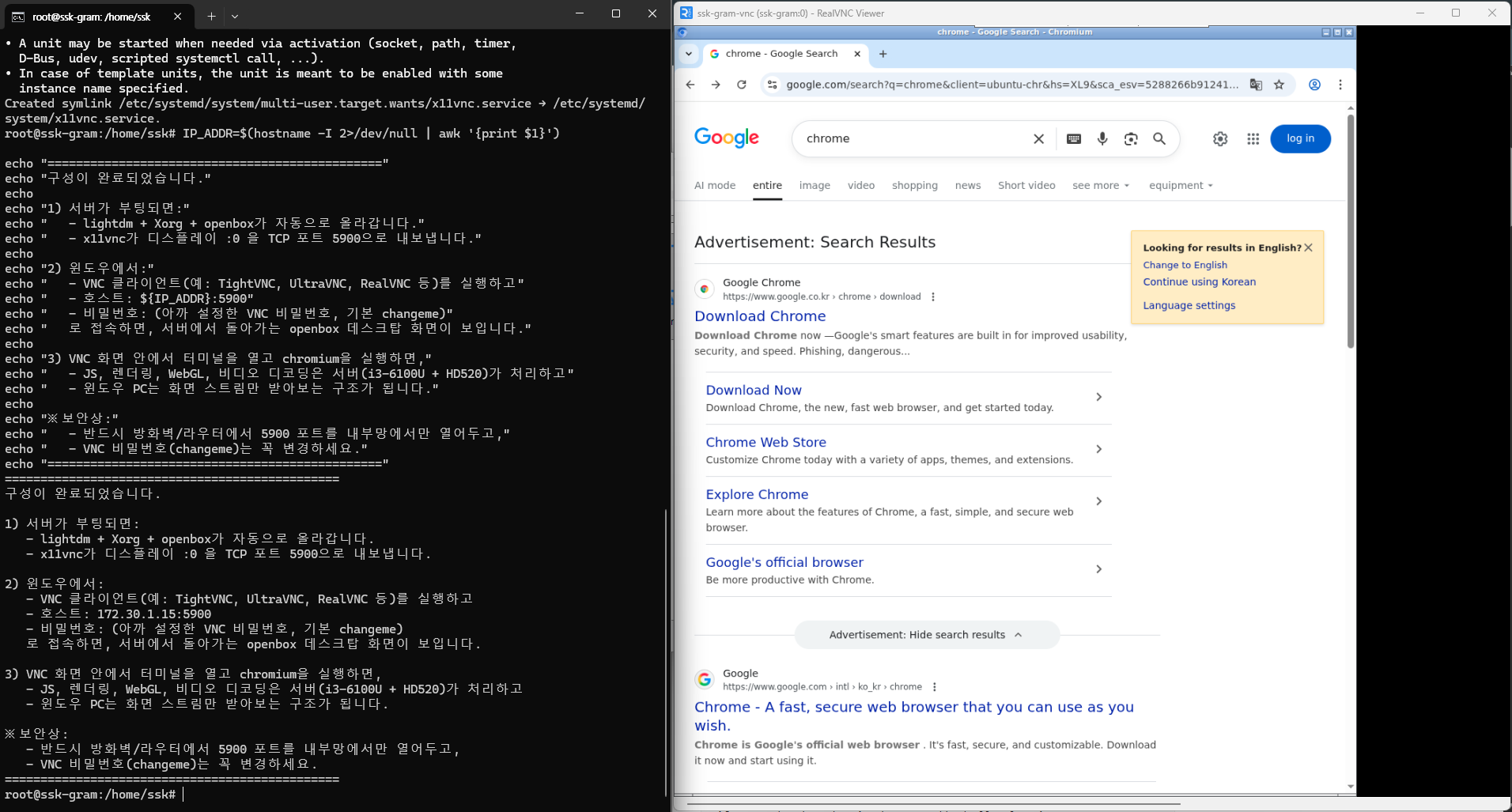Start voice search with microphone
The height and width of the screenshot is (812, 1512).
coord(1102,139)
